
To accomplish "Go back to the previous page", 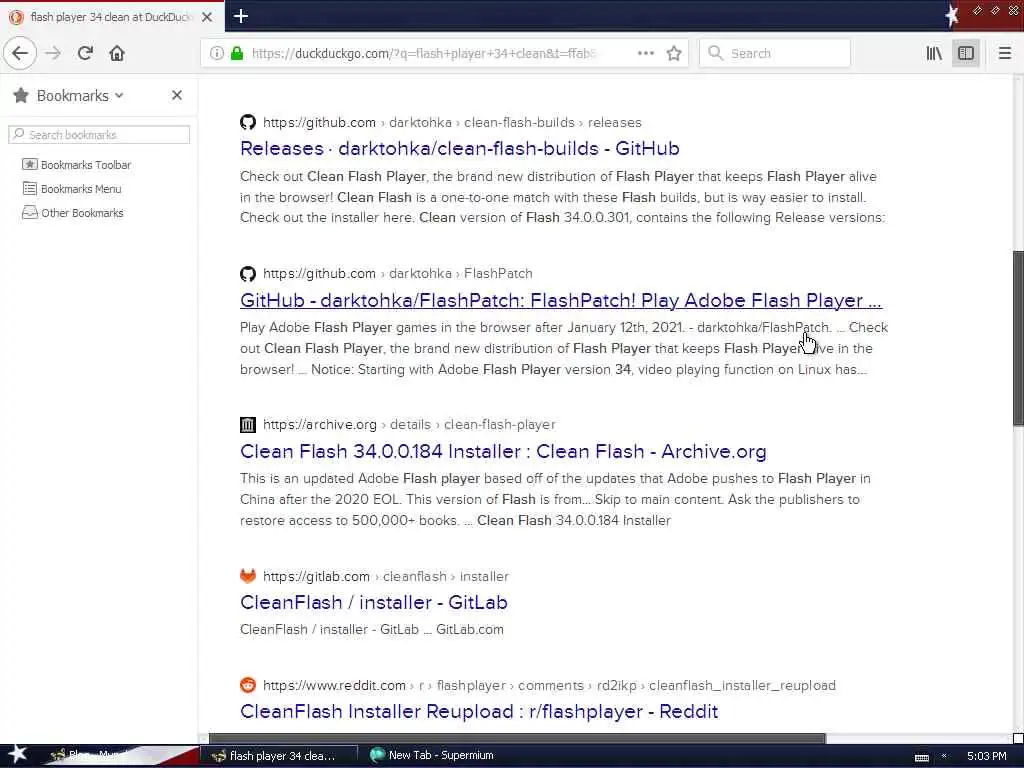I will pyautogui.click(x=20, y=53).
